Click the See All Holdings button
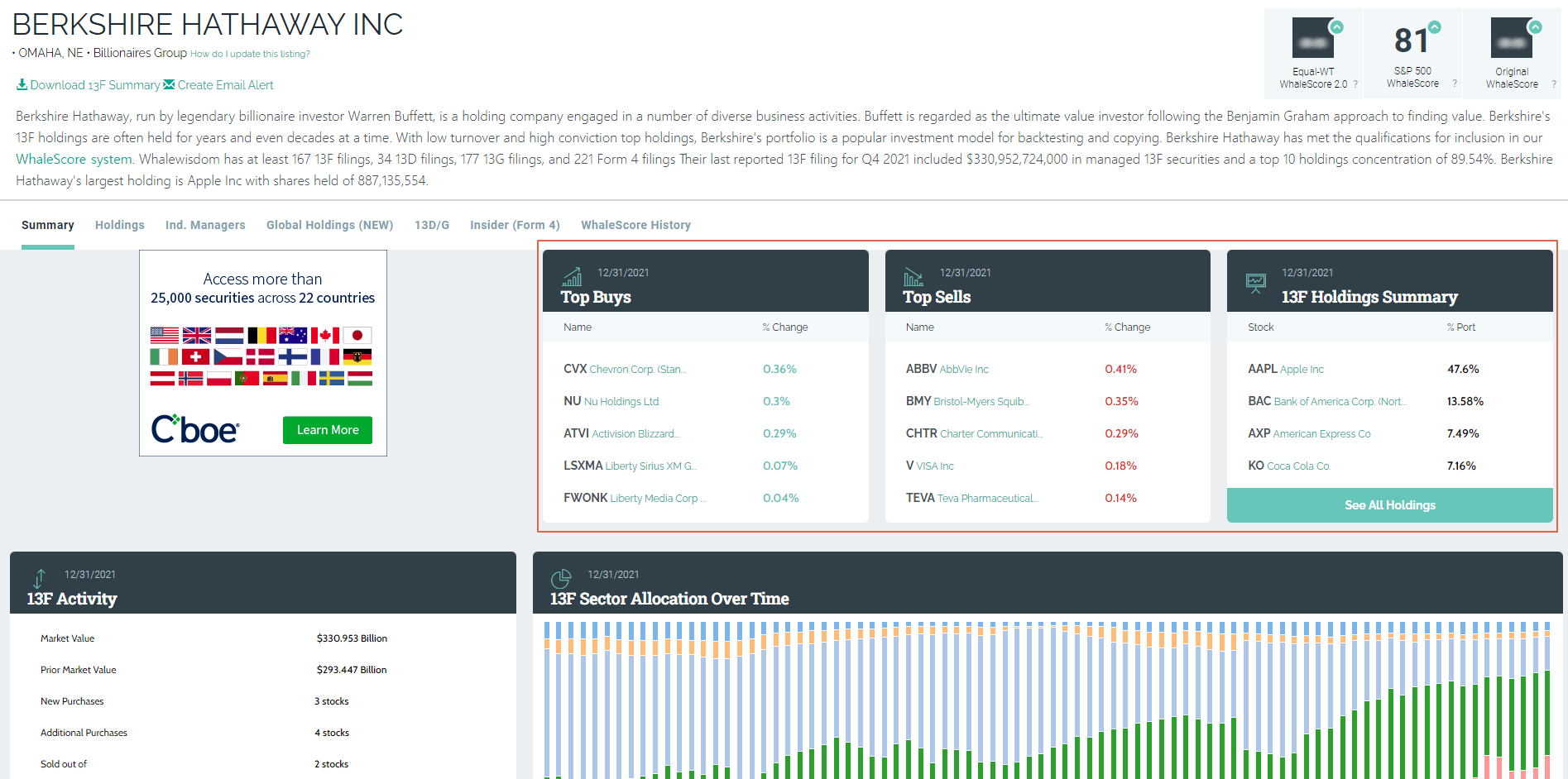This screenshot has width=1568, height=779. (1390, 505)
